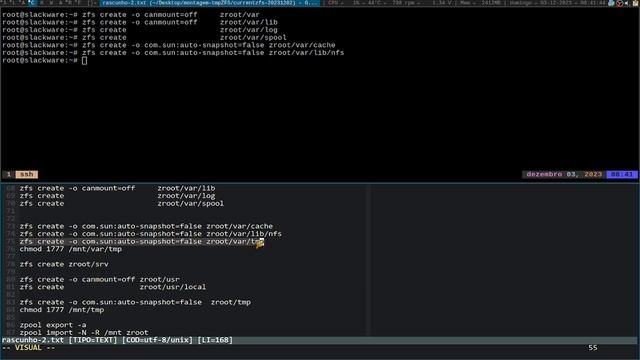
Task: Click the red circular tray icon in the top bar
Action: pyautogui.click(x=620, y=3)
